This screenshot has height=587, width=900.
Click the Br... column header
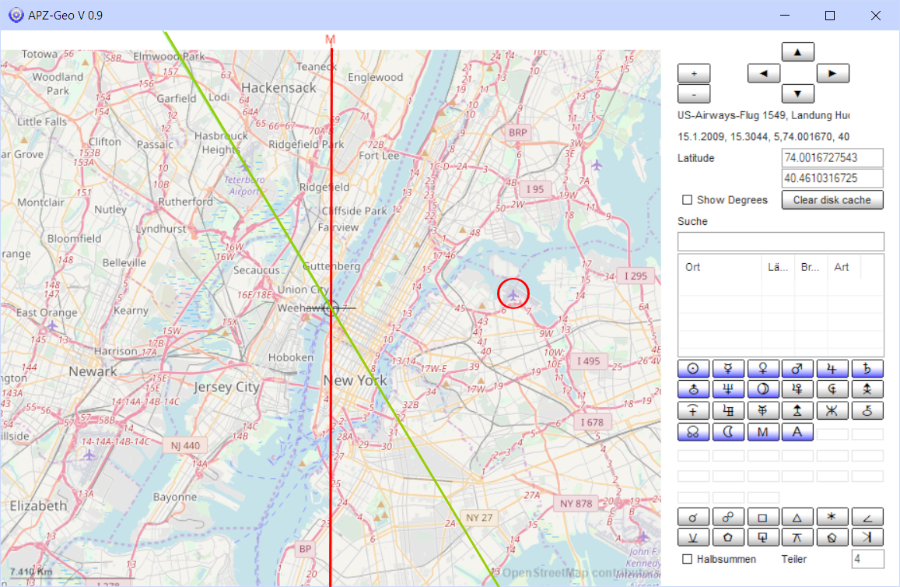click(811, 267)
